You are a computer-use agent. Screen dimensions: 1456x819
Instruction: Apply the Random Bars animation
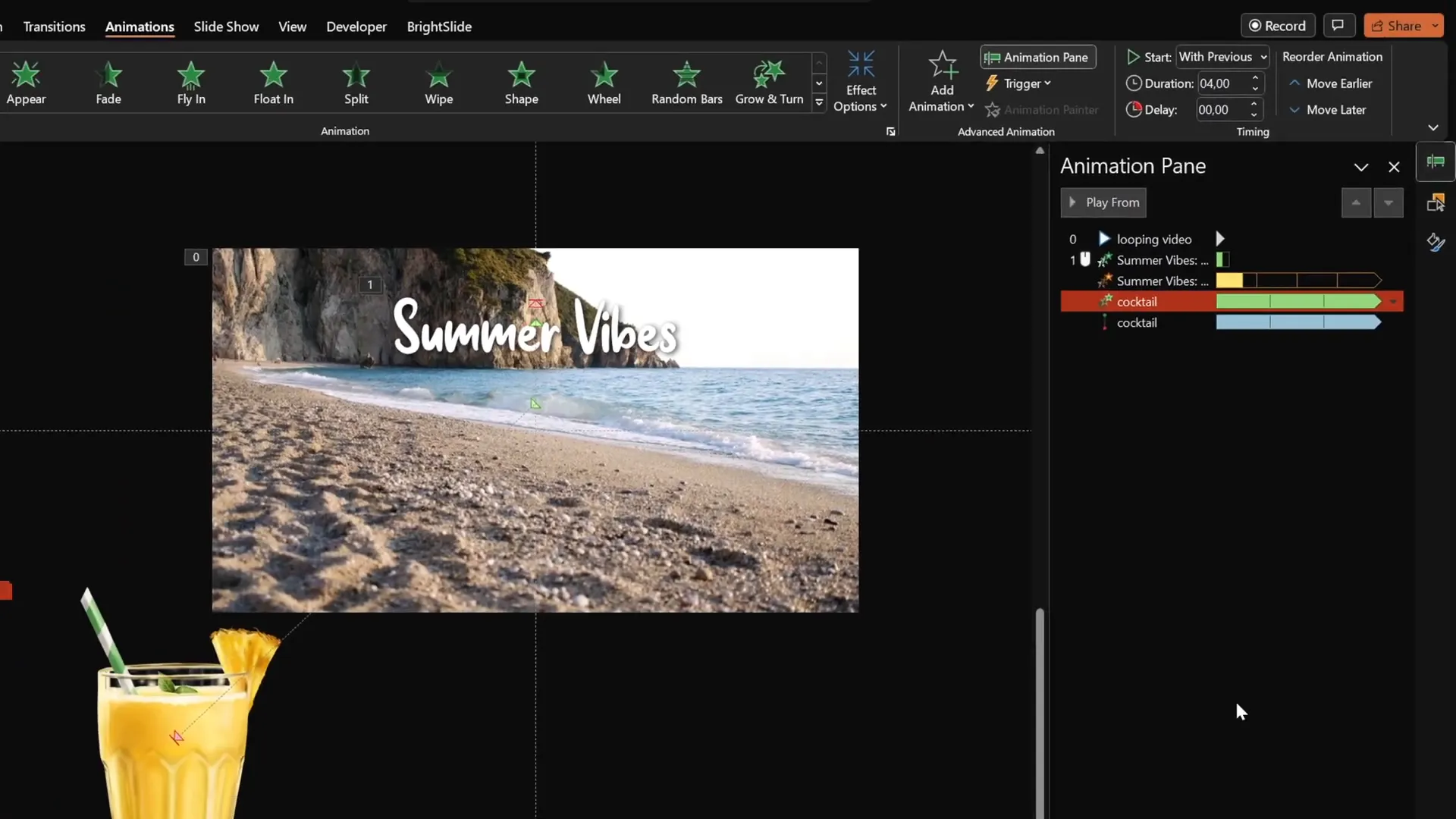pyautogui.click(x=686, y=83)
